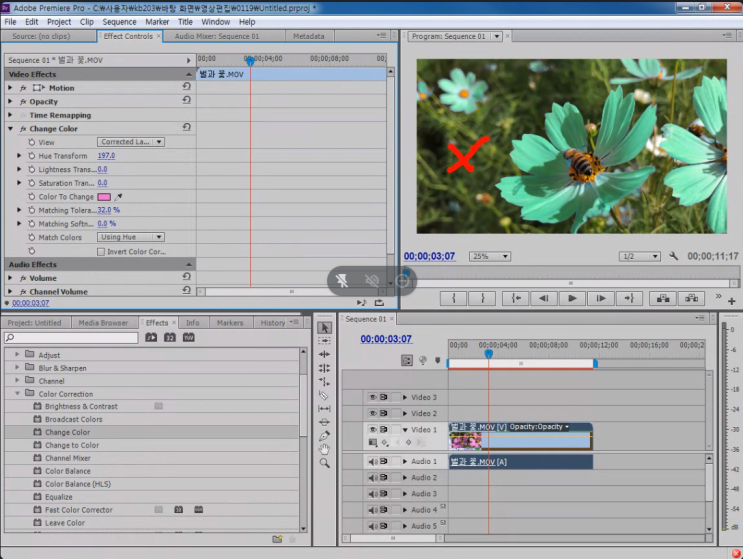Choose the Zoom magnifier tool
The image size is (743, 559).
tap(325, 463)
